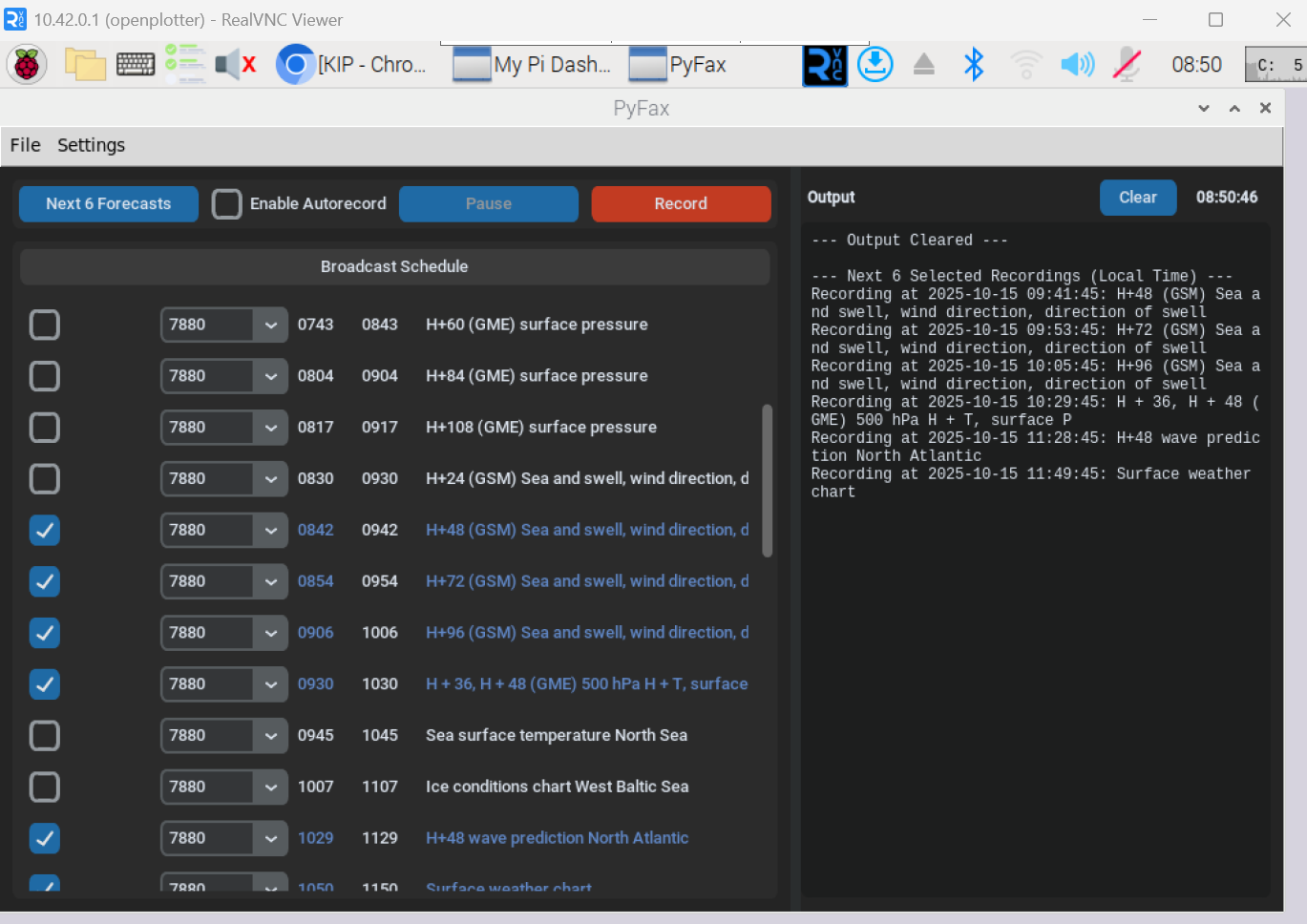Click "Ice conditions chart West Baltic Sea" text
The width and height of the screenshot is (1307, 924).
point(558,787)
